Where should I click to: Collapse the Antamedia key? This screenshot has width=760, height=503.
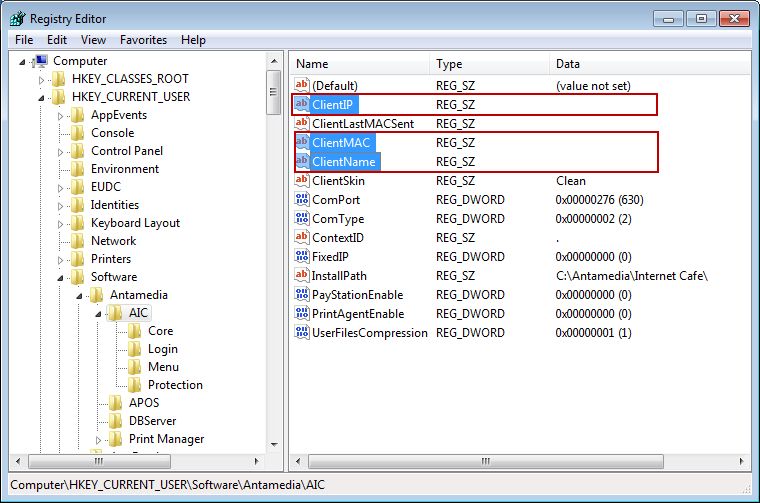pyautogui.click(x=79, y=296)
